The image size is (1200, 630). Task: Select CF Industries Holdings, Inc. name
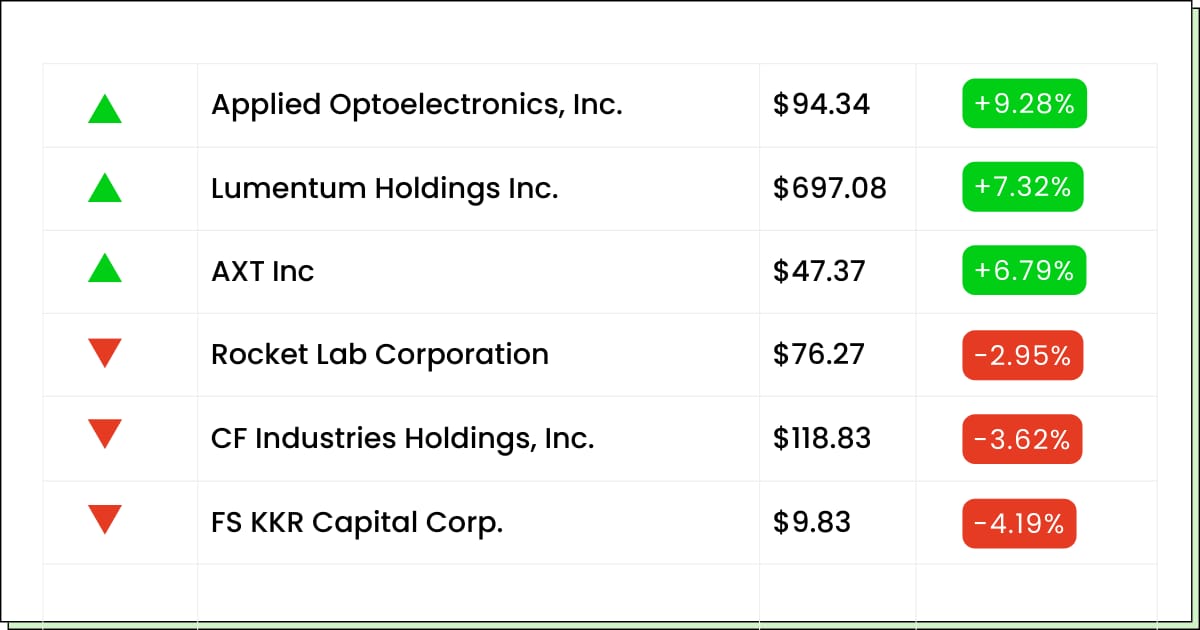coord(403,438)
